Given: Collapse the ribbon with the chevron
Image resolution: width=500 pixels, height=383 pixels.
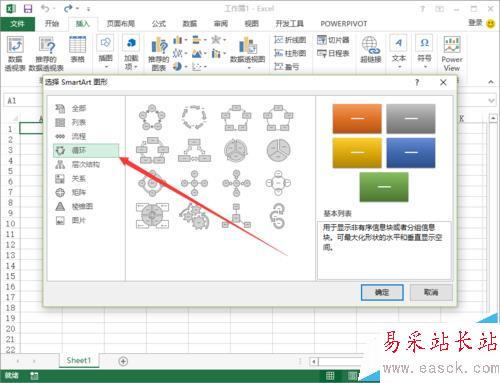Looking at the screenshot, I should coord(491,82).
